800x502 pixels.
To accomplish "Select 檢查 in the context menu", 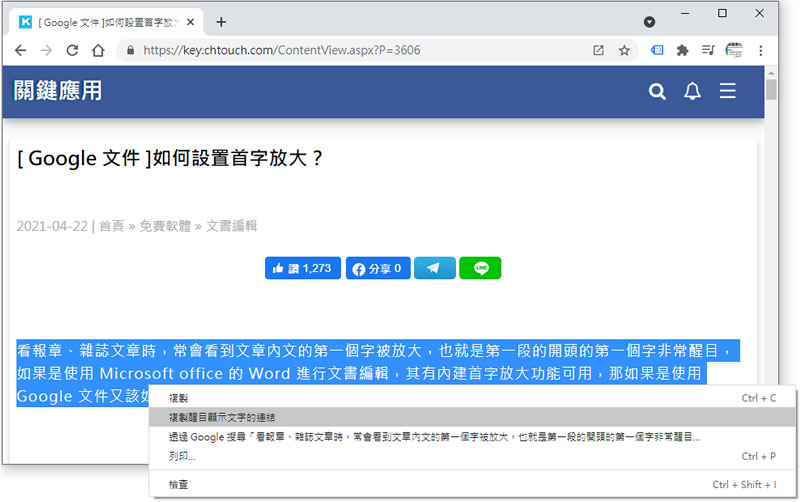I will pyautogui.click(x=472, y=485).
